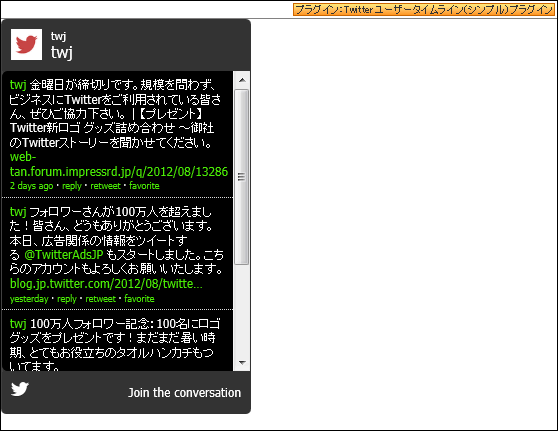Click the @TwitterAdsJP mention
This screenshot has height=431, width=558.
click(64, 255)
